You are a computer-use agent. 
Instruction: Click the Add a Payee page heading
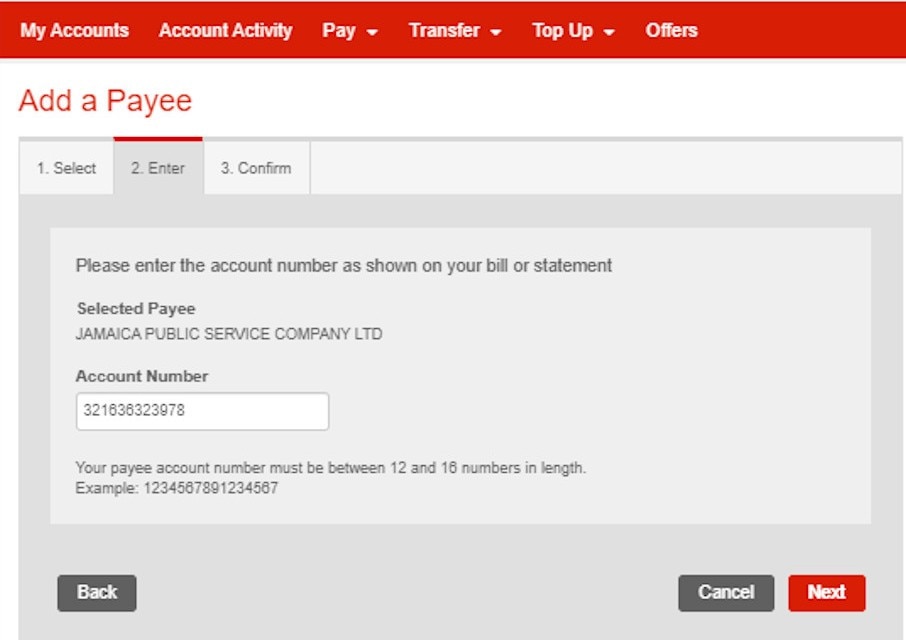(103, 101)
